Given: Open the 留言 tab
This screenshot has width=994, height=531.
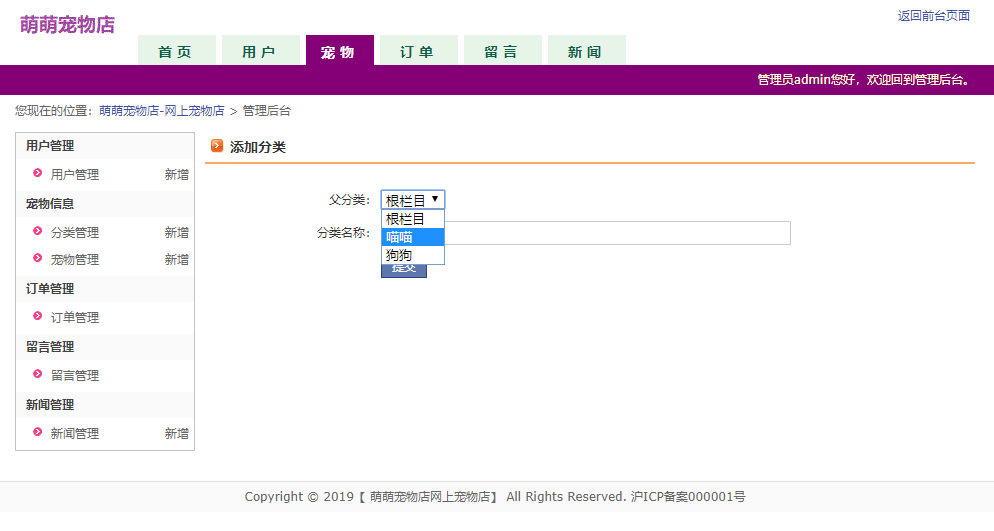Looking at the screenshot, I should tap(503, 50).
